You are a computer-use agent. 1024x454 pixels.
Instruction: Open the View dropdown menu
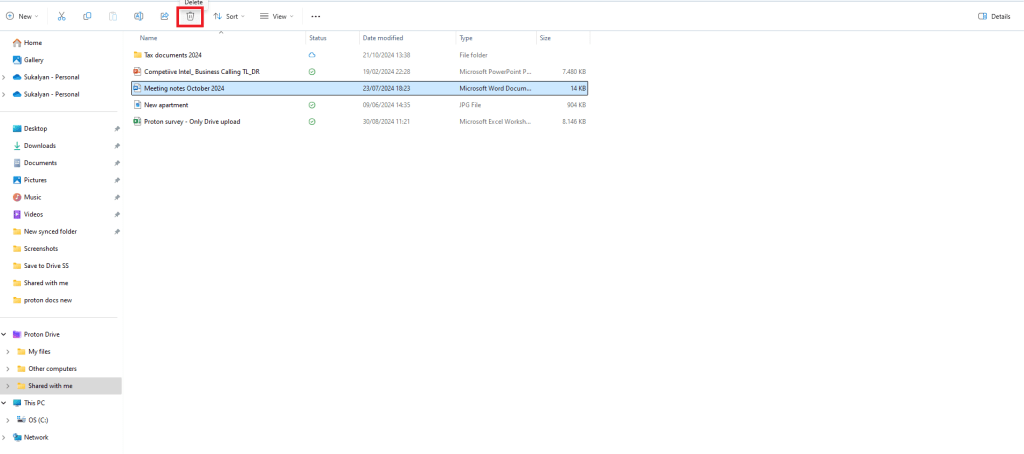tap(277, 16)
